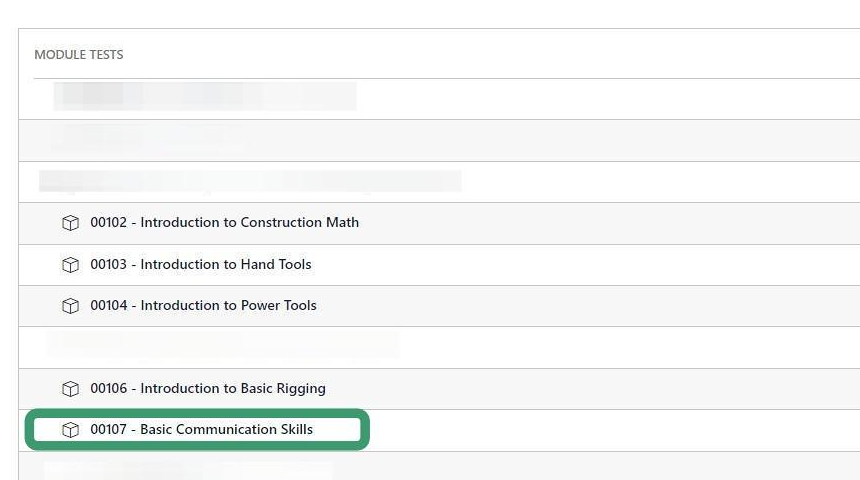
Task: Click blurred row directly below MODULE TESTS header
Action: (205, 97)
